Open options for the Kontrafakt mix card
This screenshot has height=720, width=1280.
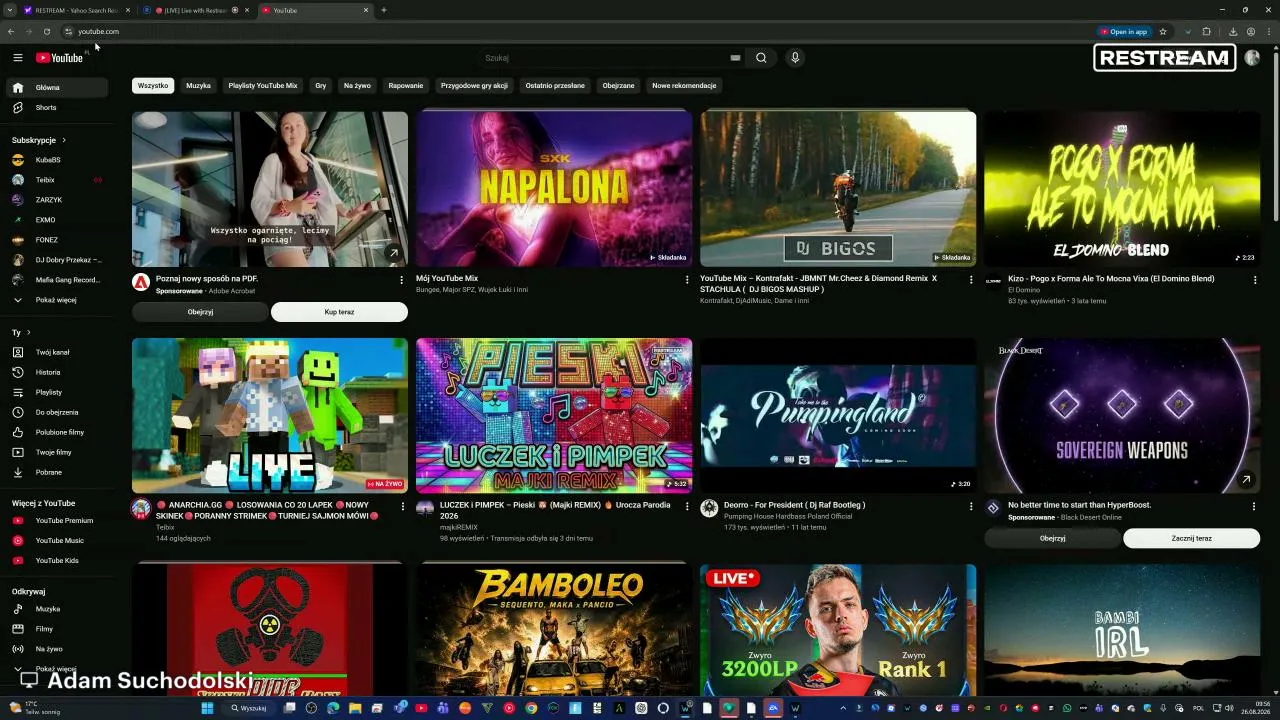click(x=971, y=280)
